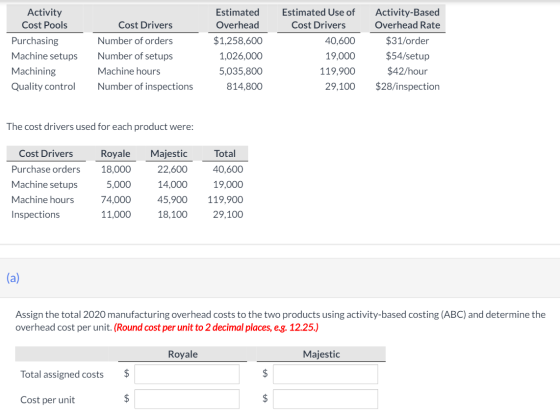
Task: Select the 18,100 Majestic inspections value
Action: click(x=172, y=214)
